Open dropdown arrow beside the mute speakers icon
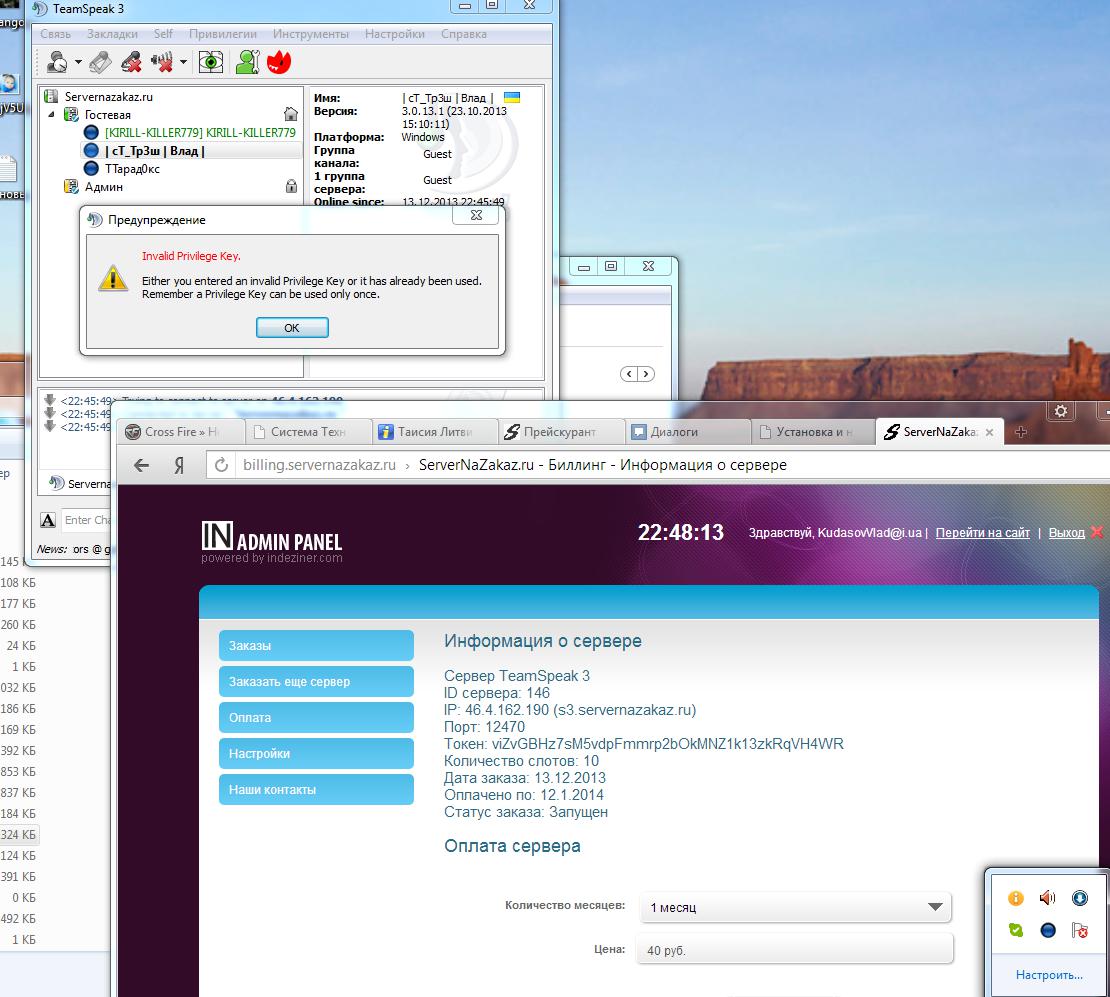 click(x=183, y=62)
